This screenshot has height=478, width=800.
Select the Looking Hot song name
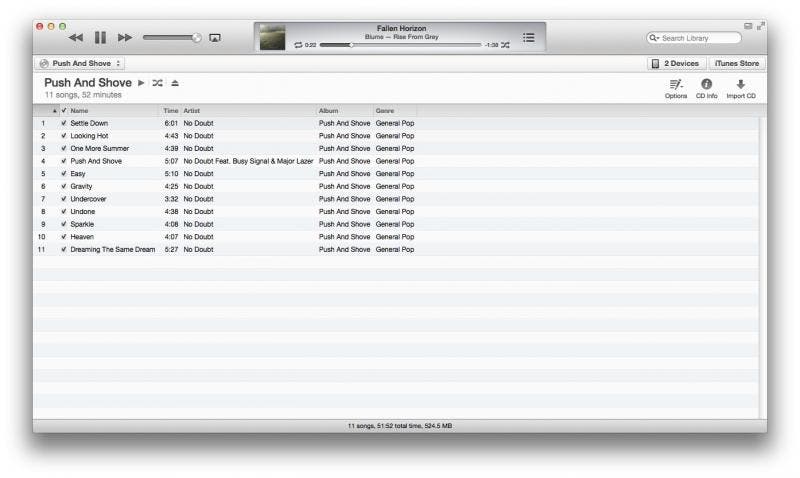coord(89,136)
